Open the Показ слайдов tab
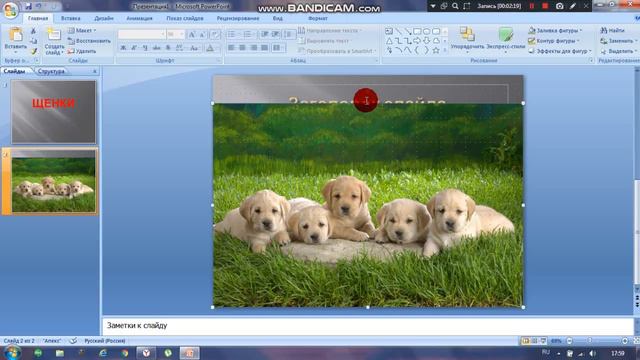640x360 pixels. click(185, 18)
